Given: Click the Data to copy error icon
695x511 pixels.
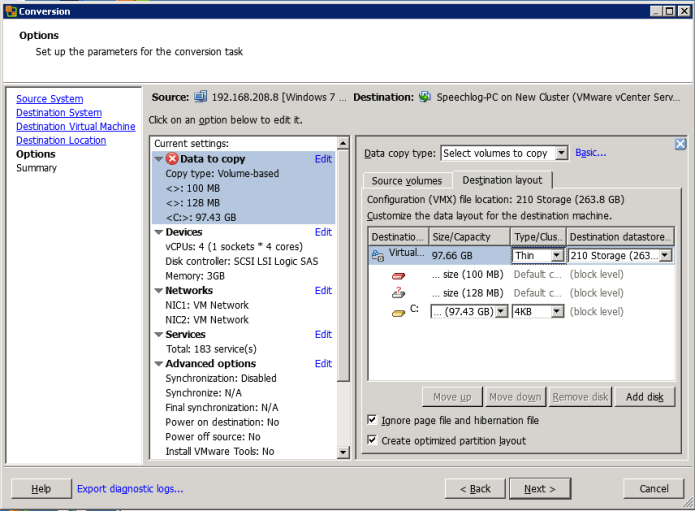Looking at the screenshot, I should (x=172, y=159).
